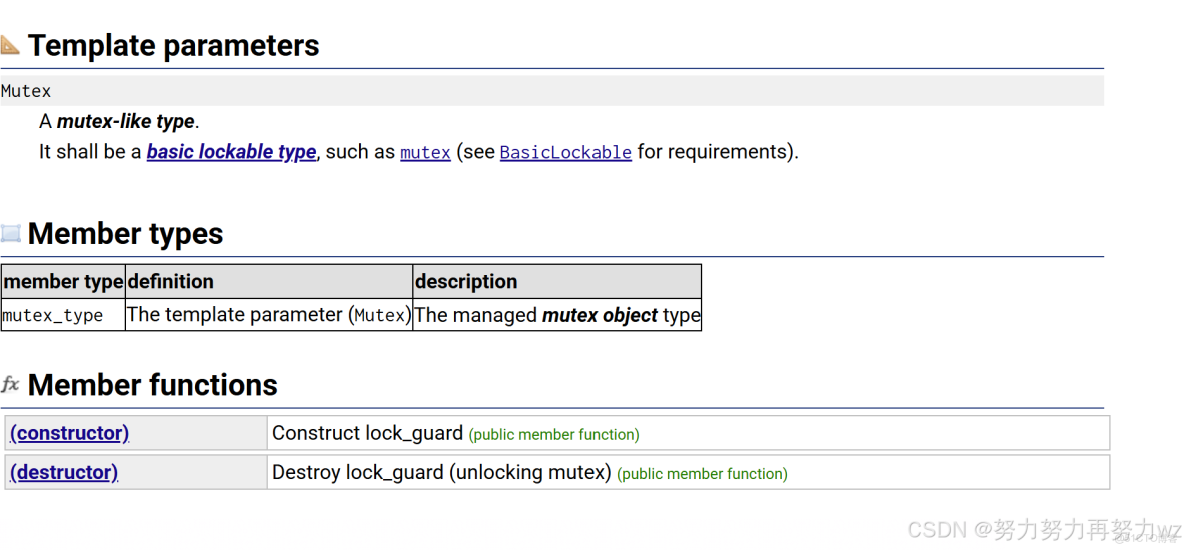Image resolution: width=1184 pixels, height=550 pixels.
Task: Click the icon next to Member types
Action: tap(11, 234)
